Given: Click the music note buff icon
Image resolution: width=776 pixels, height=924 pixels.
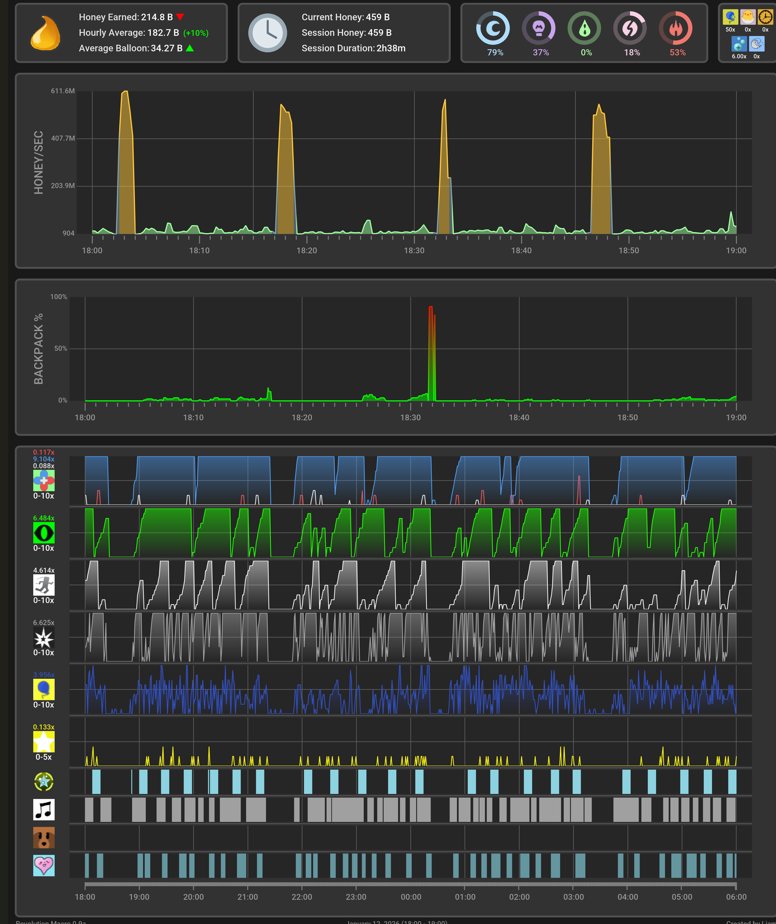Looking at the screenshot, I should [x=44, y=810].
